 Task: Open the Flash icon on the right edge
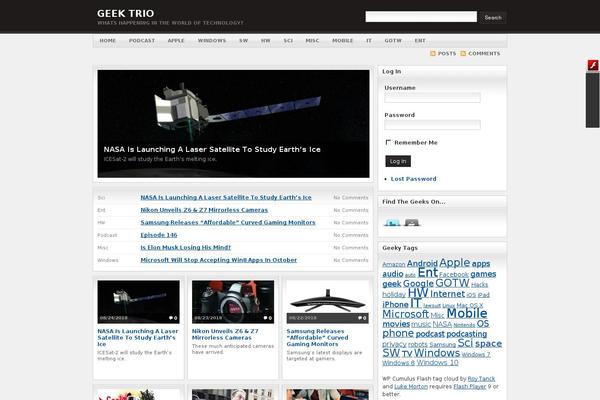(593, 65)
